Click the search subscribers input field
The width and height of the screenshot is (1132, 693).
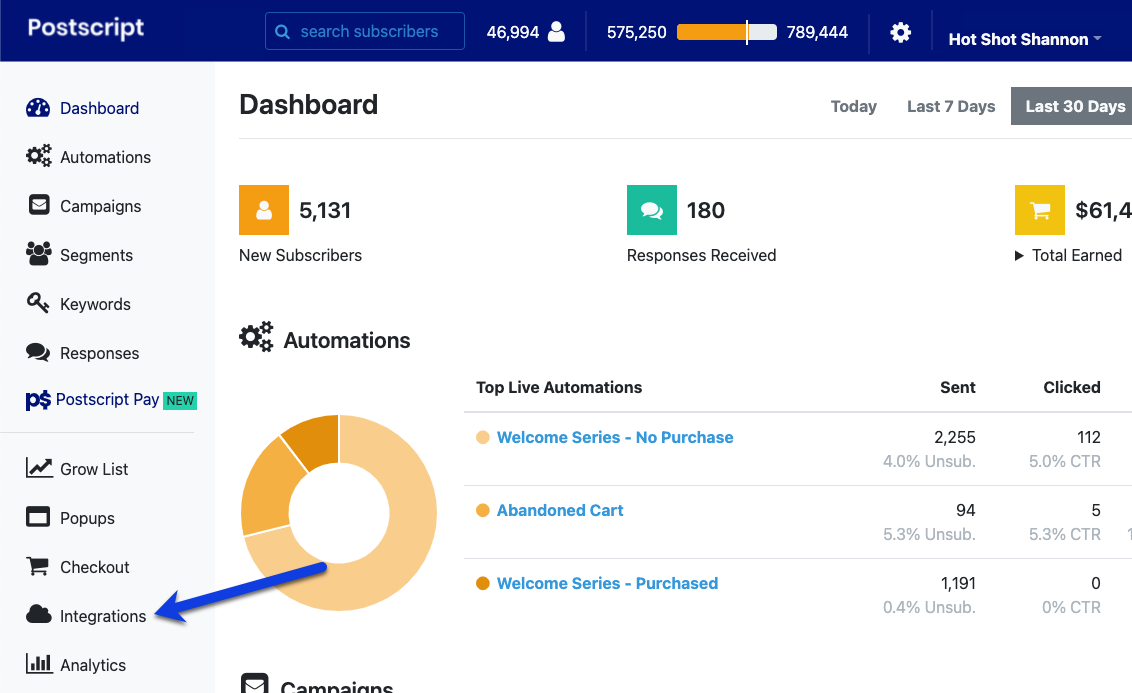(365, 31)
